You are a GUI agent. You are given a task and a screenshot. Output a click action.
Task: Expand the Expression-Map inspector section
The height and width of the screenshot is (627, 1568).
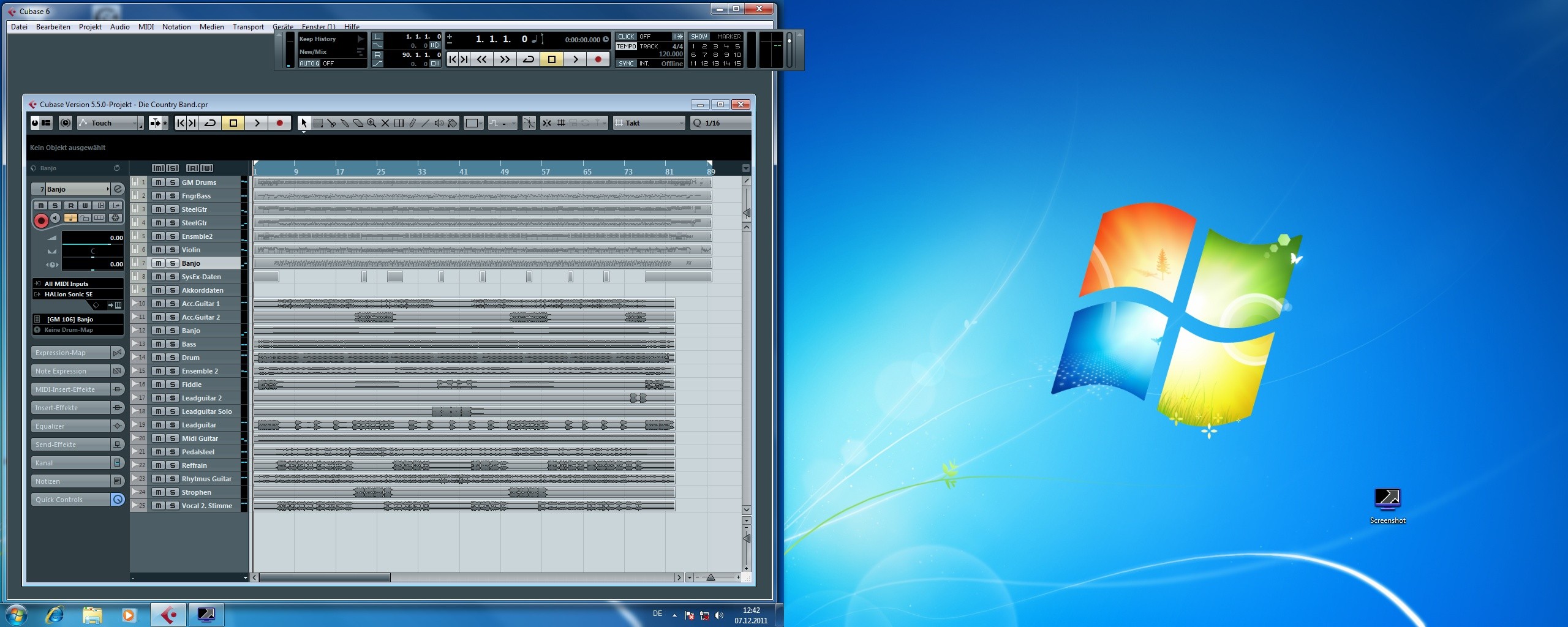coord(78,353)
